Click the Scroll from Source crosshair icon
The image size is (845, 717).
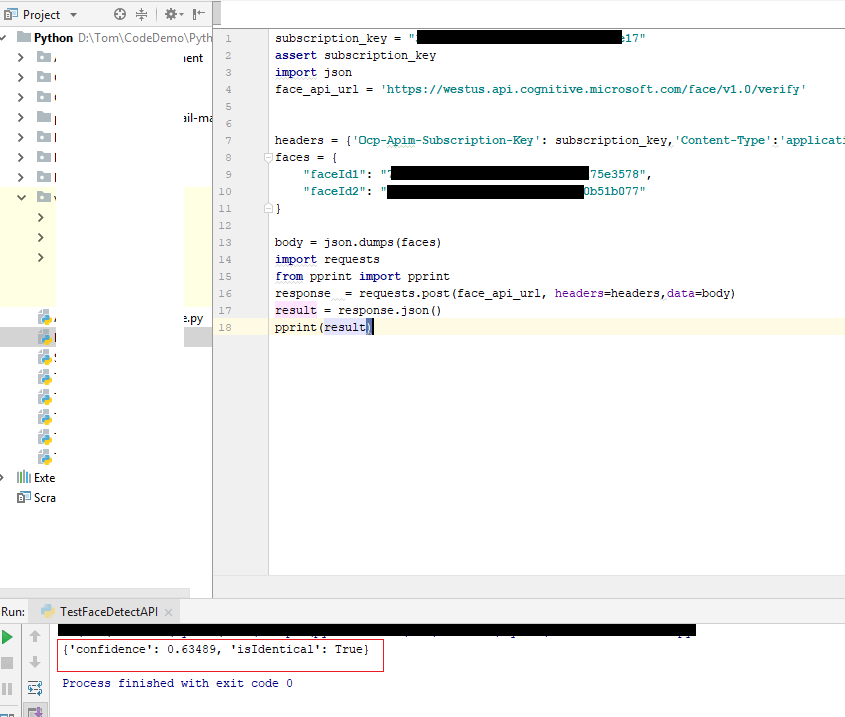coord(120,15)
